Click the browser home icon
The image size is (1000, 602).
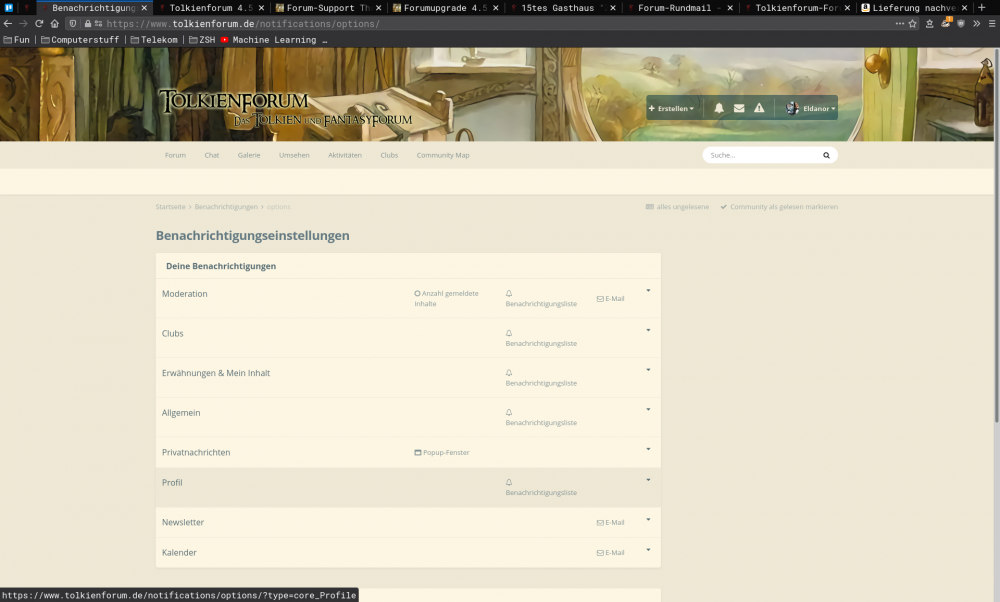(56, 23)
